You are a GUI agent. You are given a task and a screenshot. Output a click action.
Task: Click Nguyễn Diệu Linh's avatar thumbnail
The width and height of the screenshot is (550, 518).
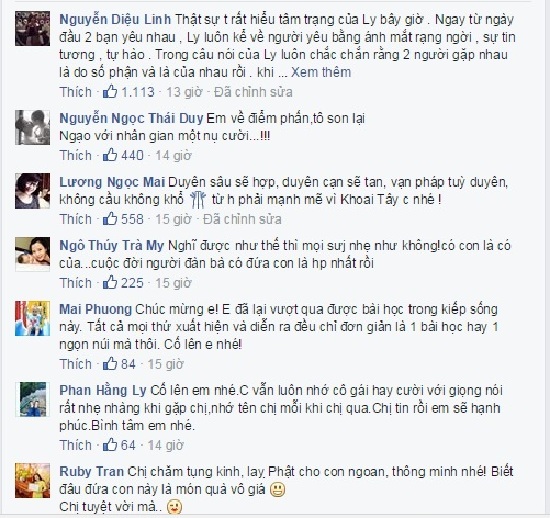point(32,28)
